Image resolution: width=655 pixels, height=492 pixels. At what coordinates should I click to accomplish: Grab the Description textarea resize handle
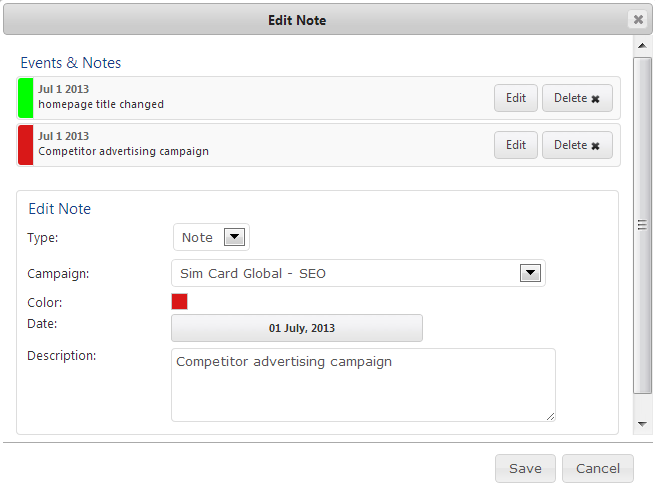(549, 415)
